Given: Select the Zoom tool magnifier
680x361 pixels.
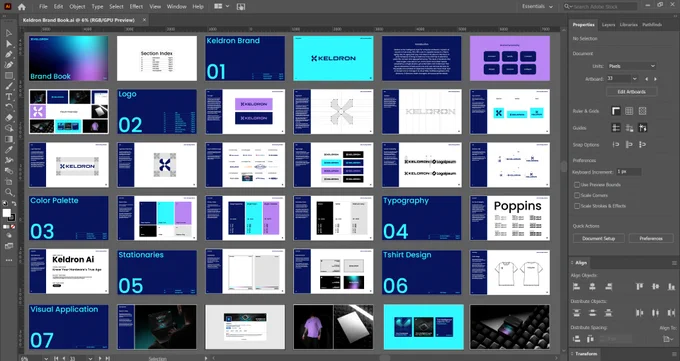Looking at the screenshot, I should pos(9,192).
